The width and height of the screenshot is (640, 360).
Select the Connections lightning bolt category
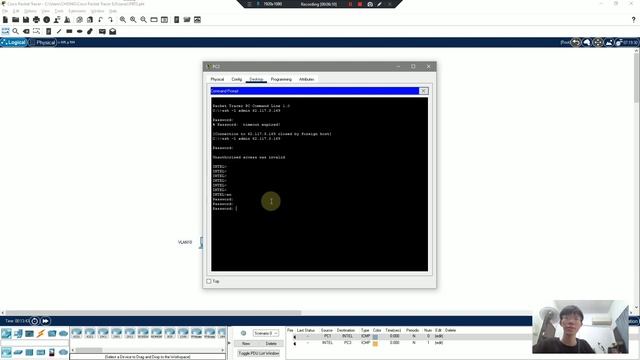tap(41, 333)
